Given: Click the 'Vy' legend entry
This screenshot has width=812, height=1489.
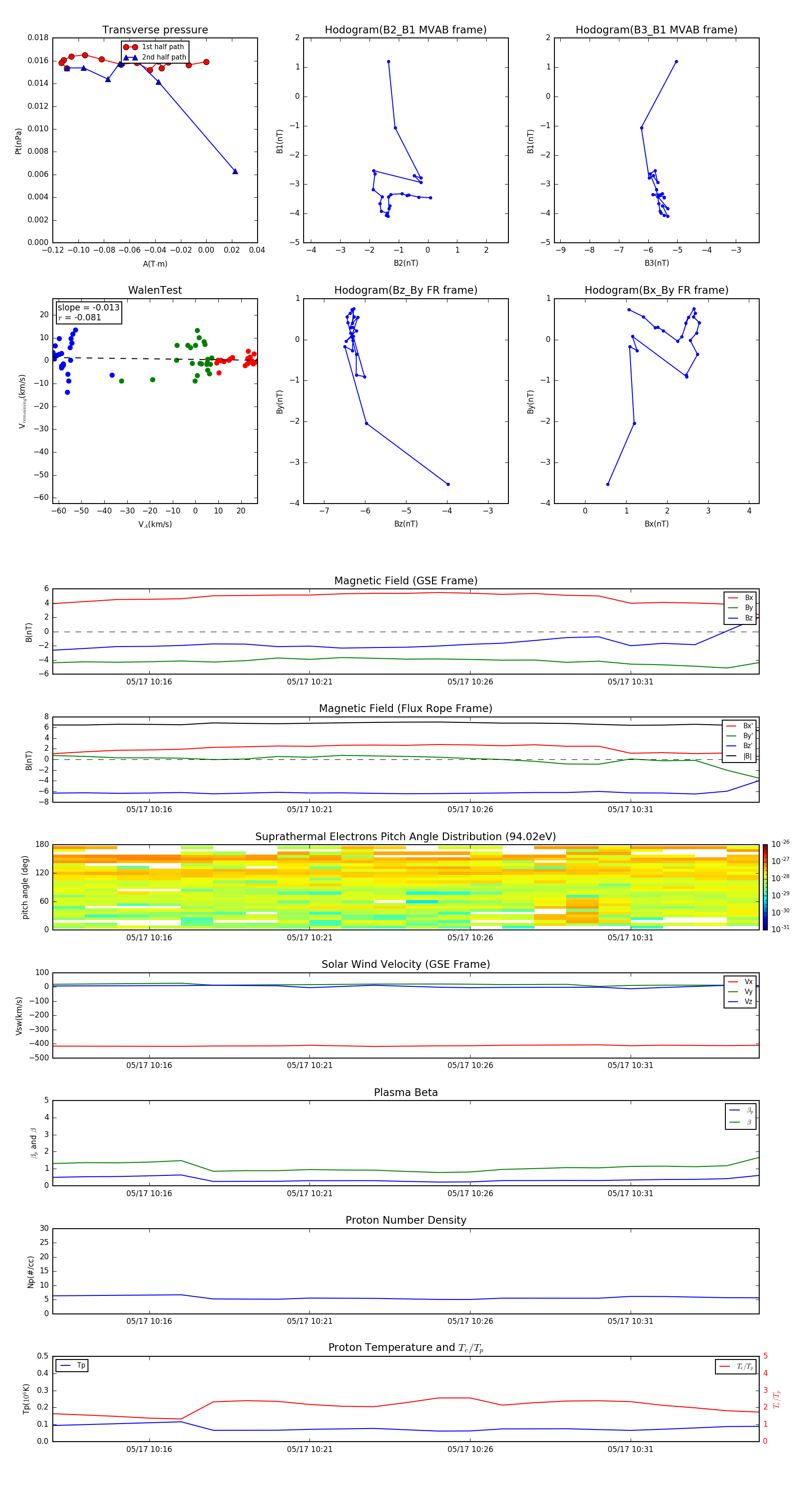Looking at the screenshot, I should pyautogui.click(x=740, y=991).
